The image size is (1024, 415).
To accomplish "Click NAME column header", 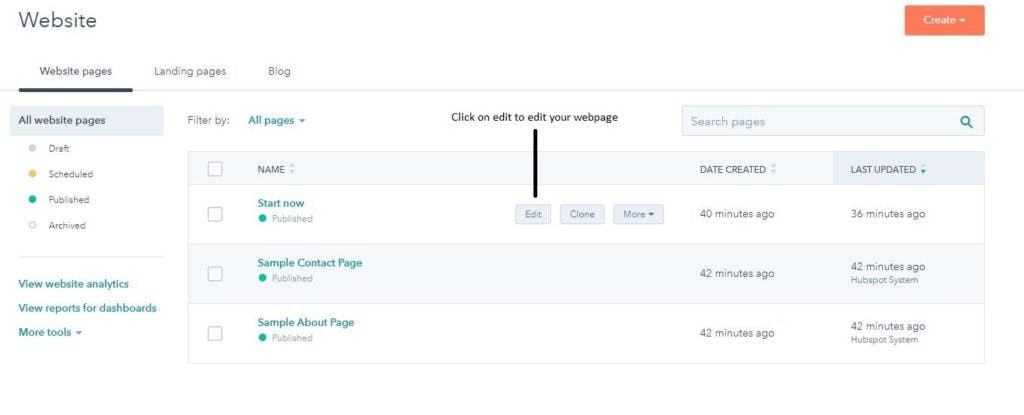I will [x=271, y=169].
